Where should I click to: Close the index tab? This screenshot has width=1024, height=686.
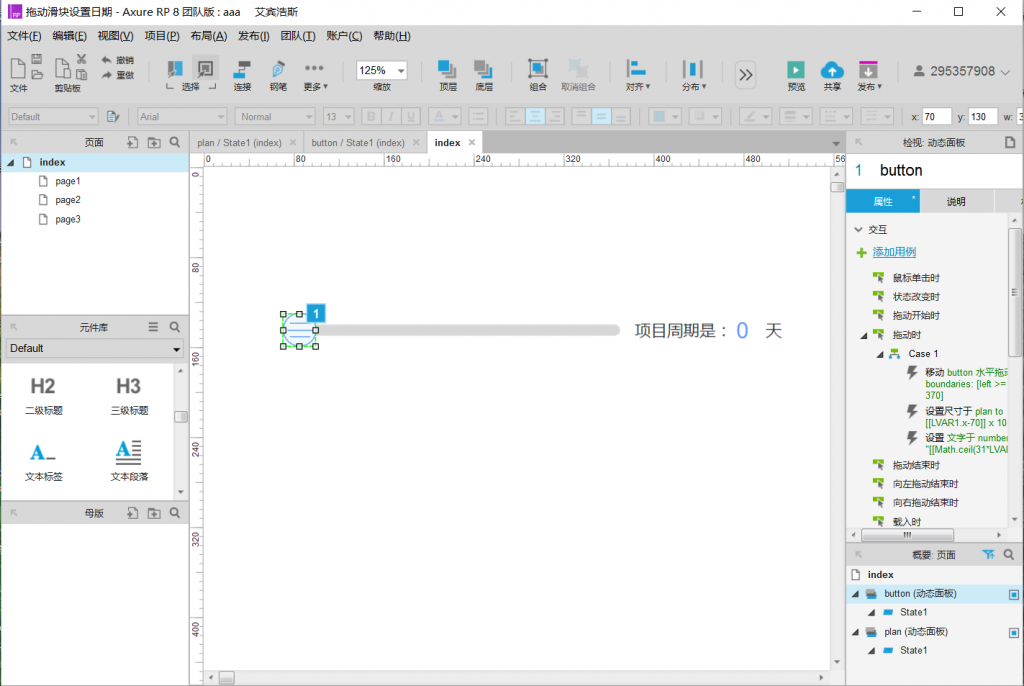click(x=472, y=142)
